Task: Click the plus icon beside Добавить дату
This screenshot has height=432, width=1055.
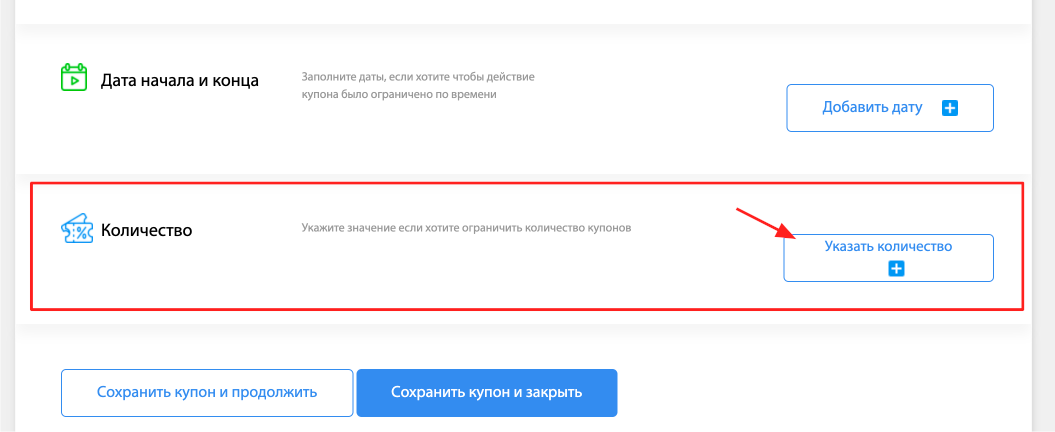Action: (949, 108)
